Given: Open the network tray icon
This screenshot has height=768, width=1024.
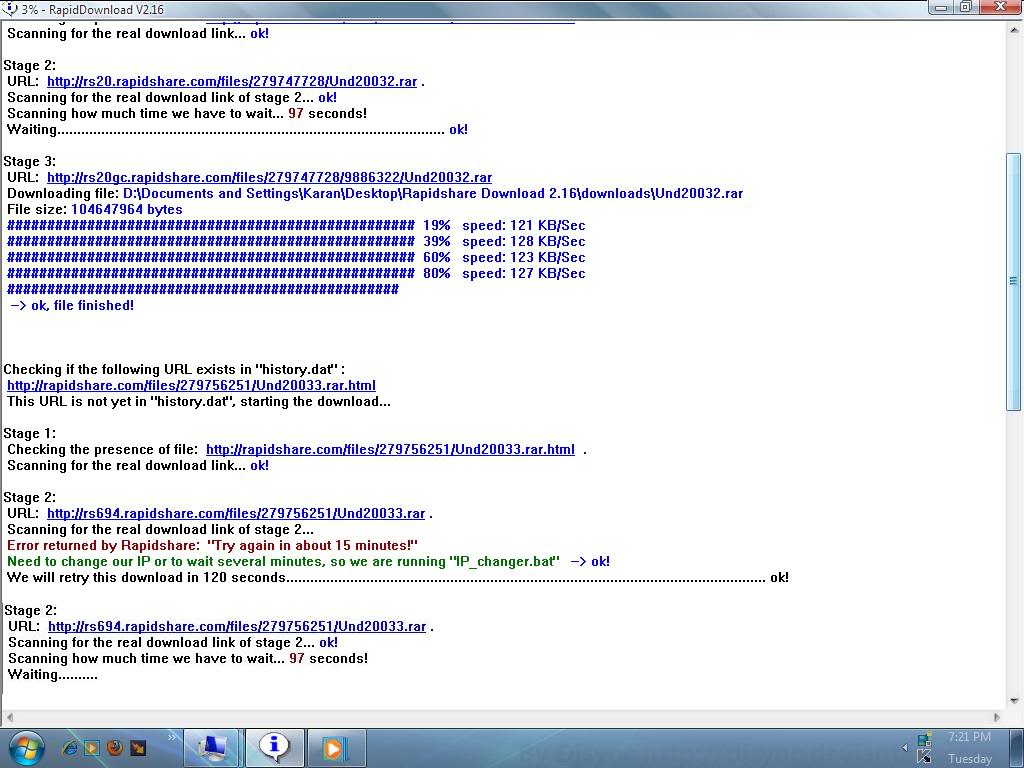Looking at the screenshot, I should tap(925, 739).
